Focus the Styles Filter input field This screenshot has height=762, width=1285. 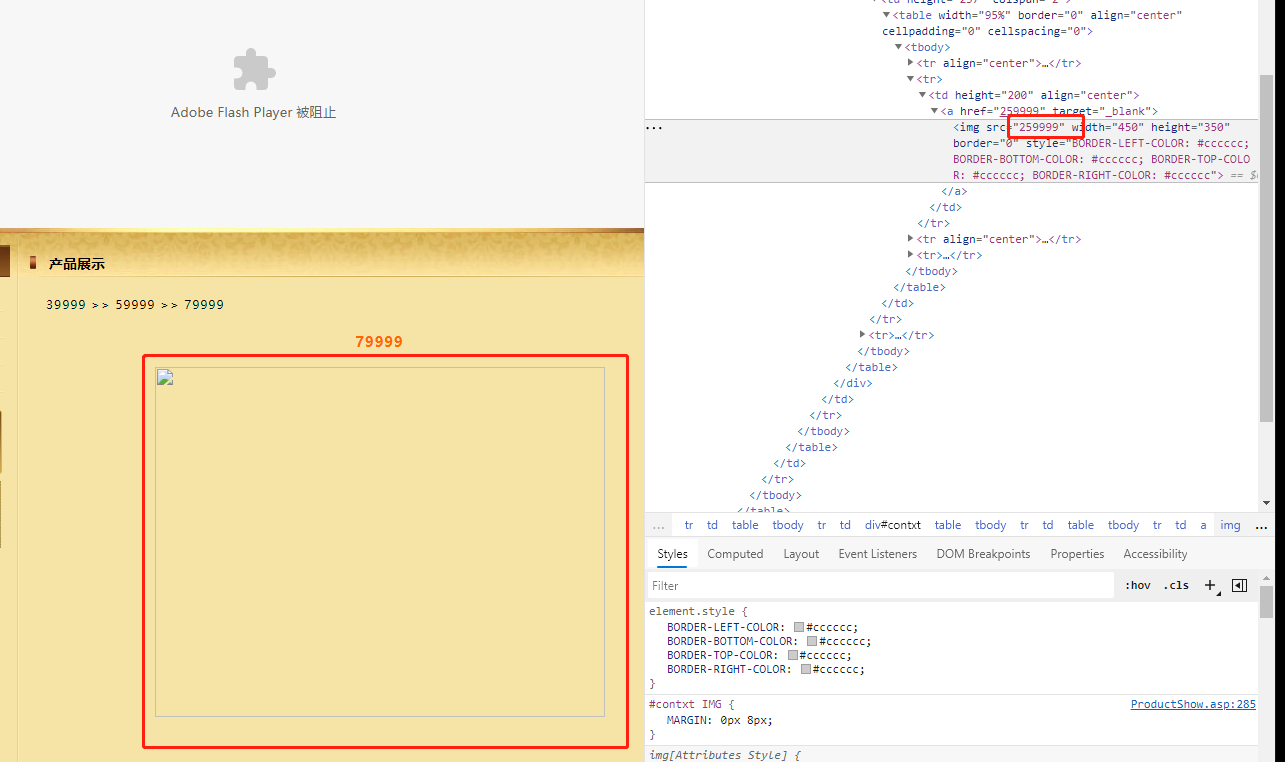[880, 585]
